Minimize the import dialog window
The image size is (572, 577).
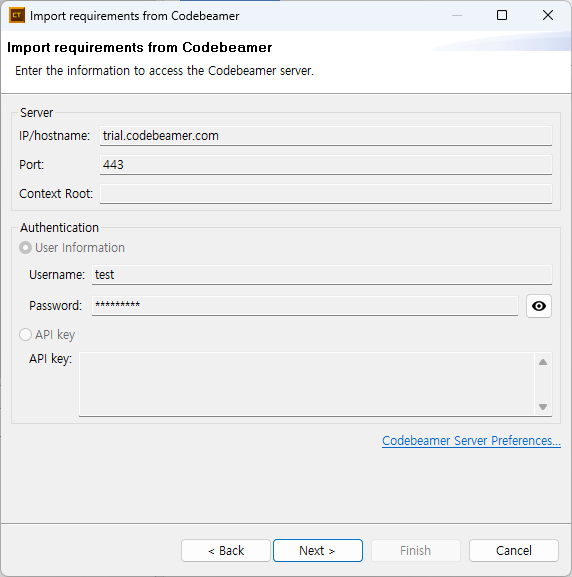click(x=457, y=15)
